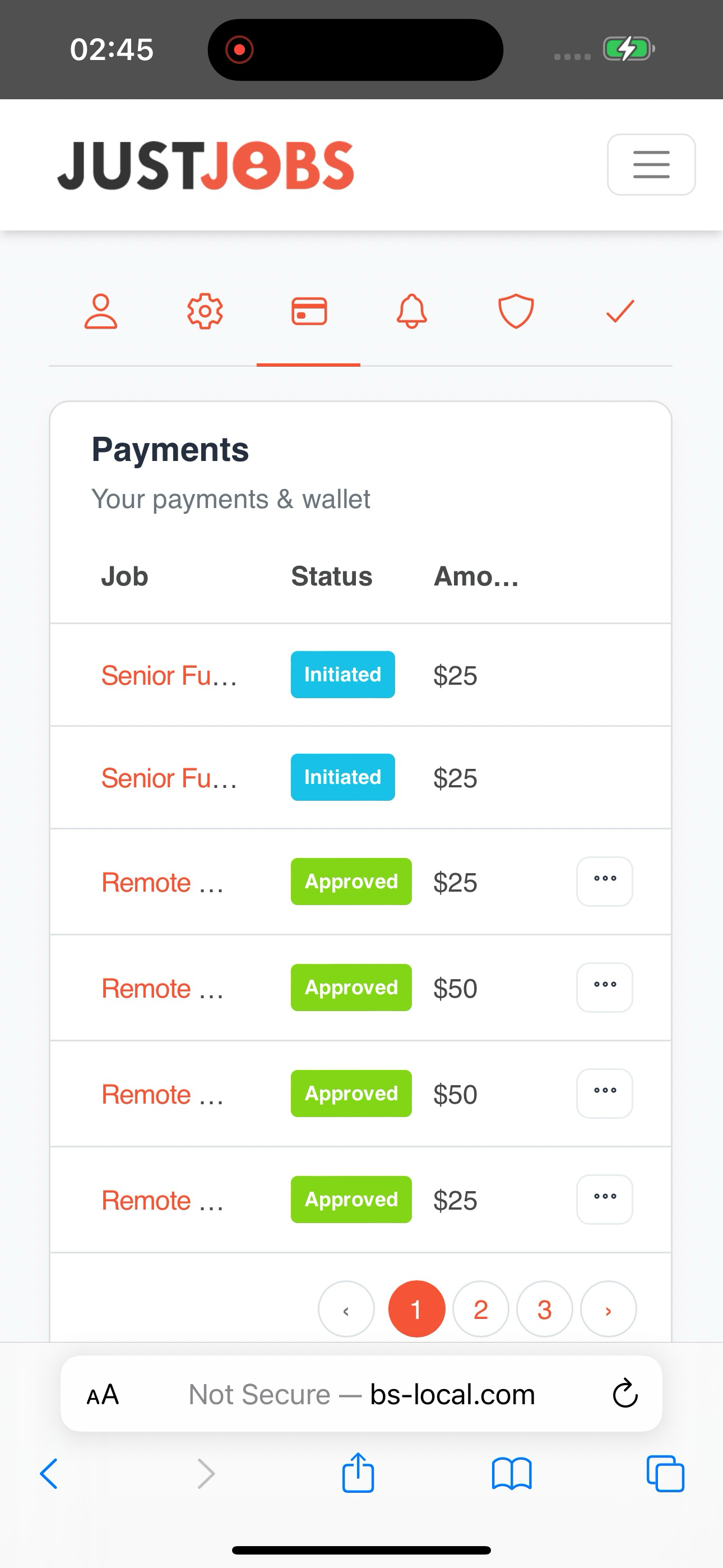Open the first Senior Fu… job link
723x1568 pixels.
[x=169, y=676]
